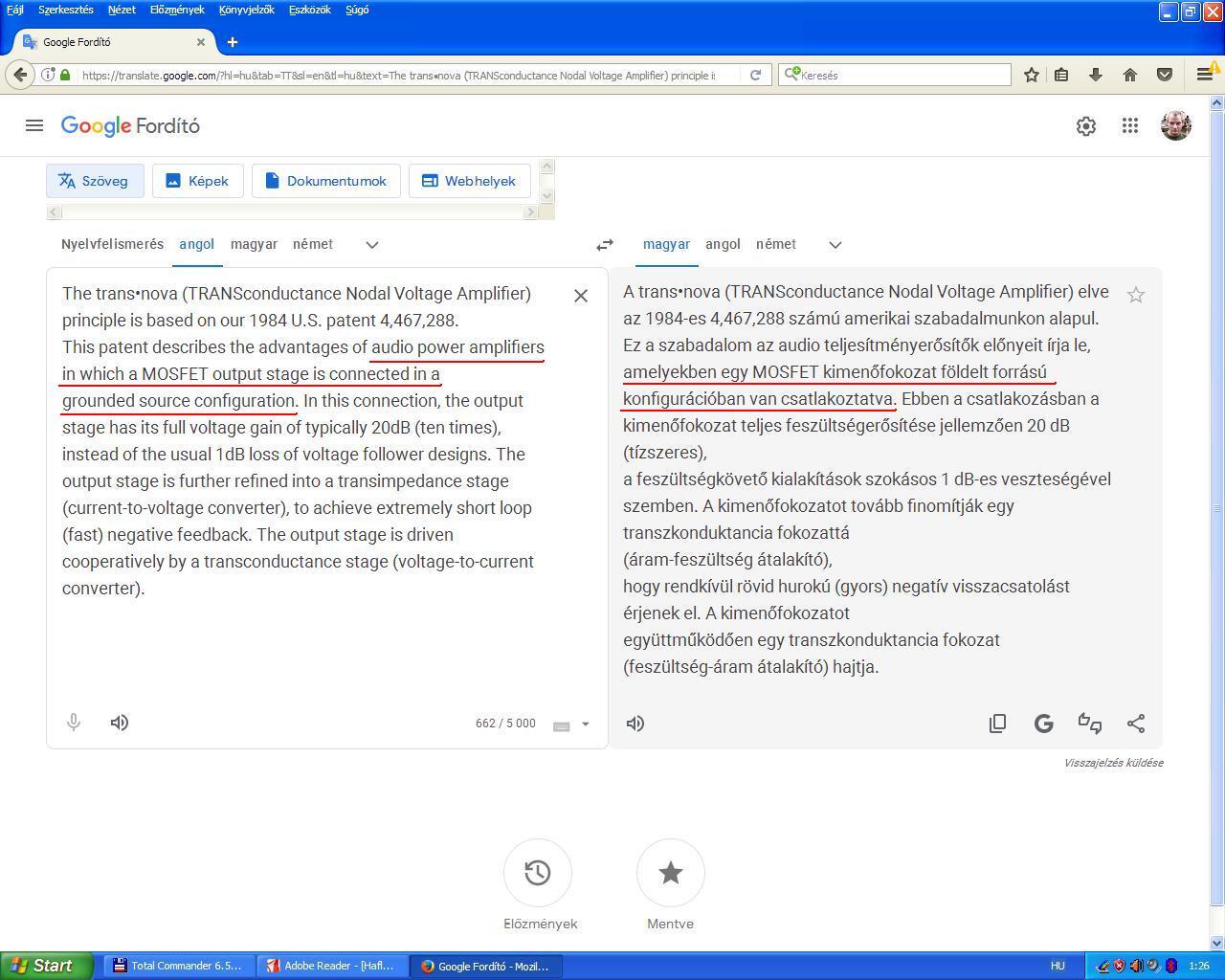1225x980 pixels.
Task: Activate microphone voice input
Action: [x=74, y=723]
